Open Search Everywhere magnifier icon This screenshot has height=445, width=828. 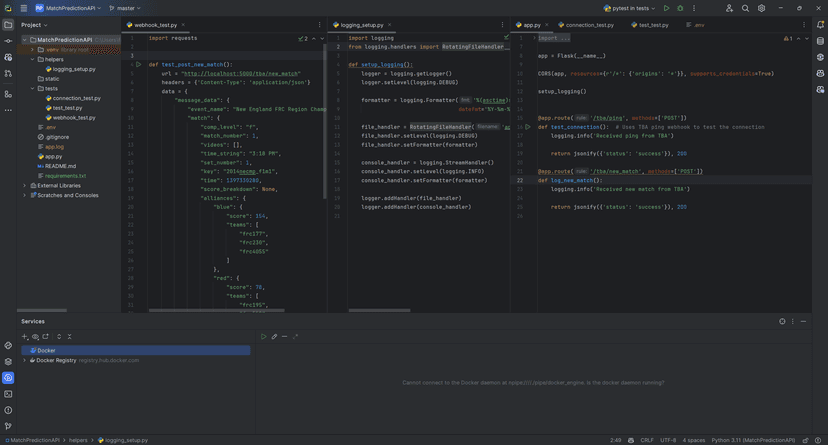click(x=745, y=8)
